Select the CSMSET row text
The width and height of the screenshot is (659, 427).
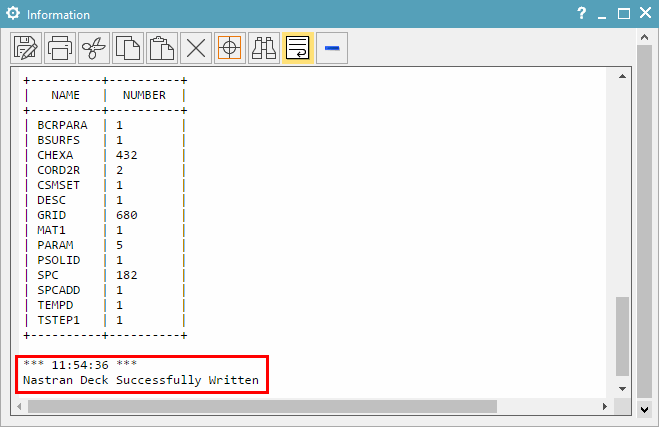point(58,185)
